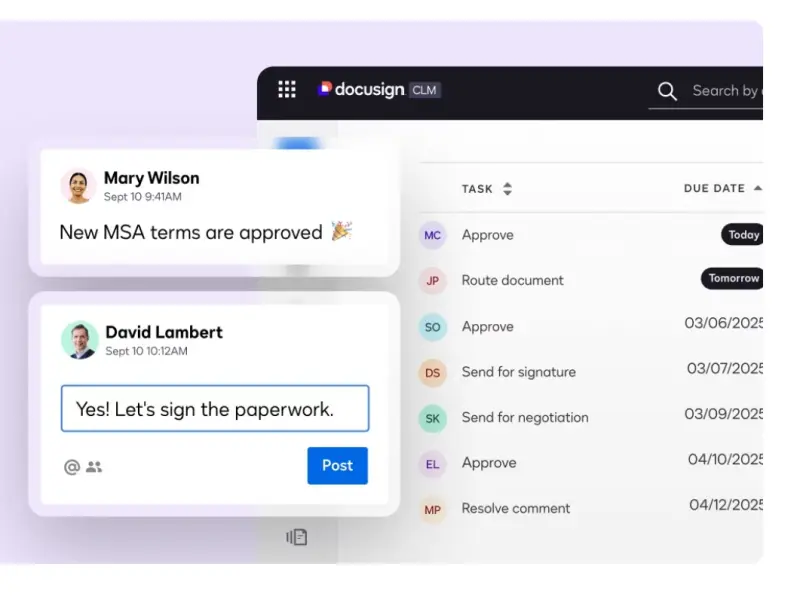Click the Docusign CLM logo

tap(378, 90)
